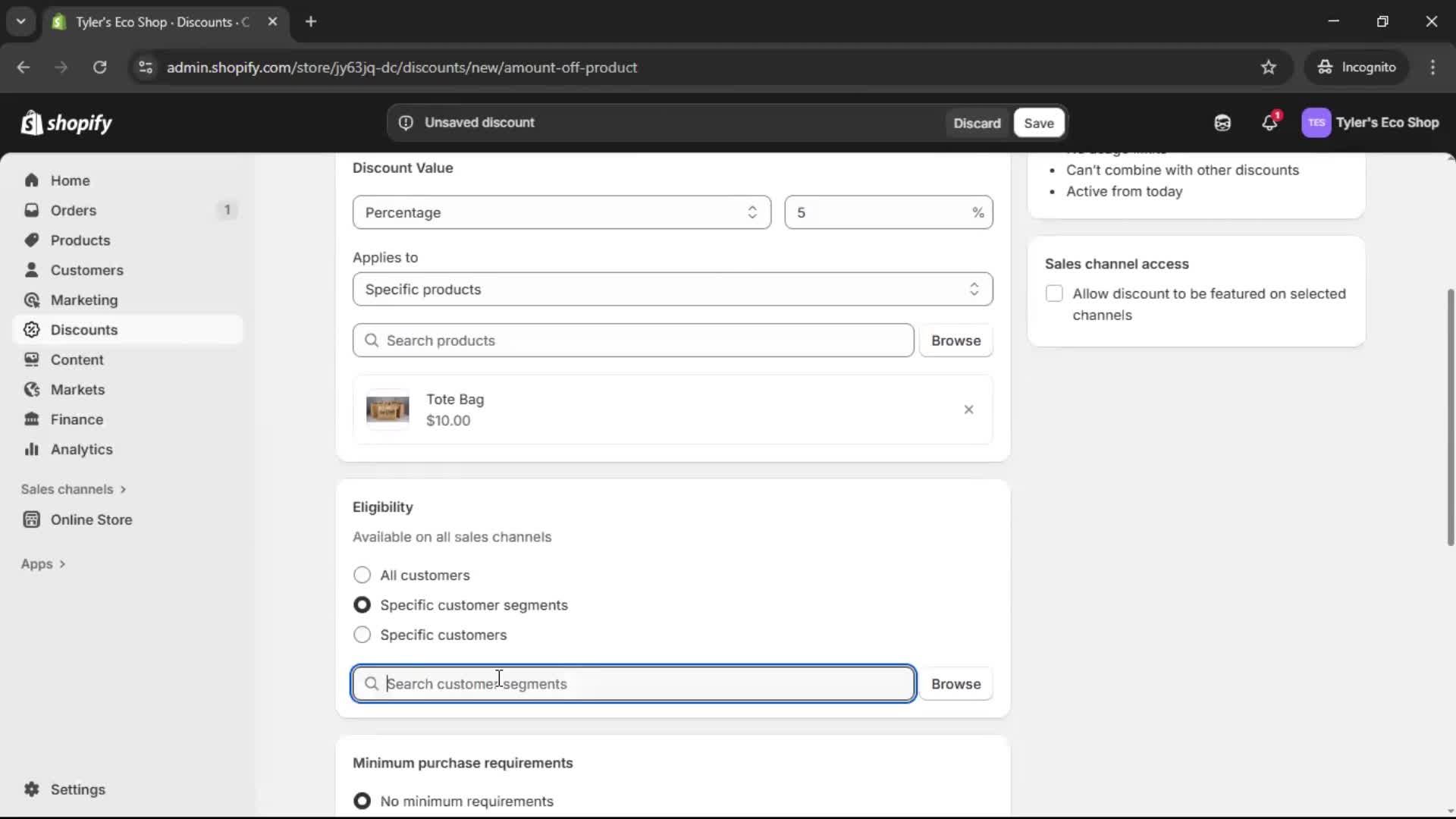
Task: Open Customers from sidebar navigation
Action: [86, 270]
